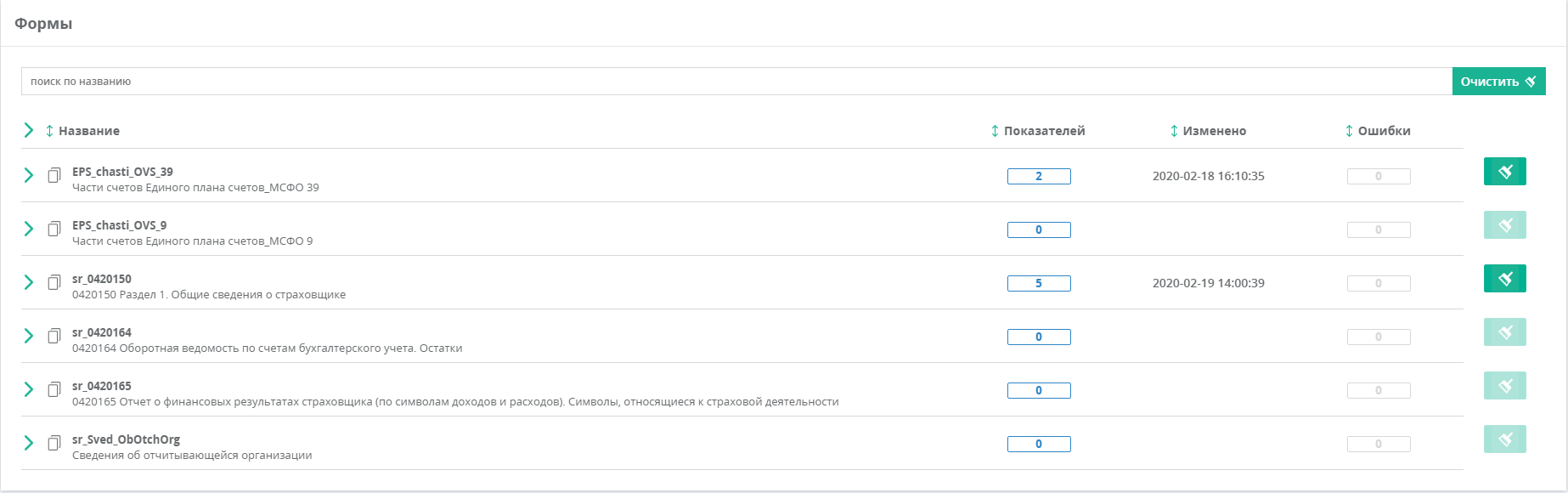This screenshot has height=493, width=1568.
Task: Focus the поиск по названию search field
Action: [x=736, y=82]
